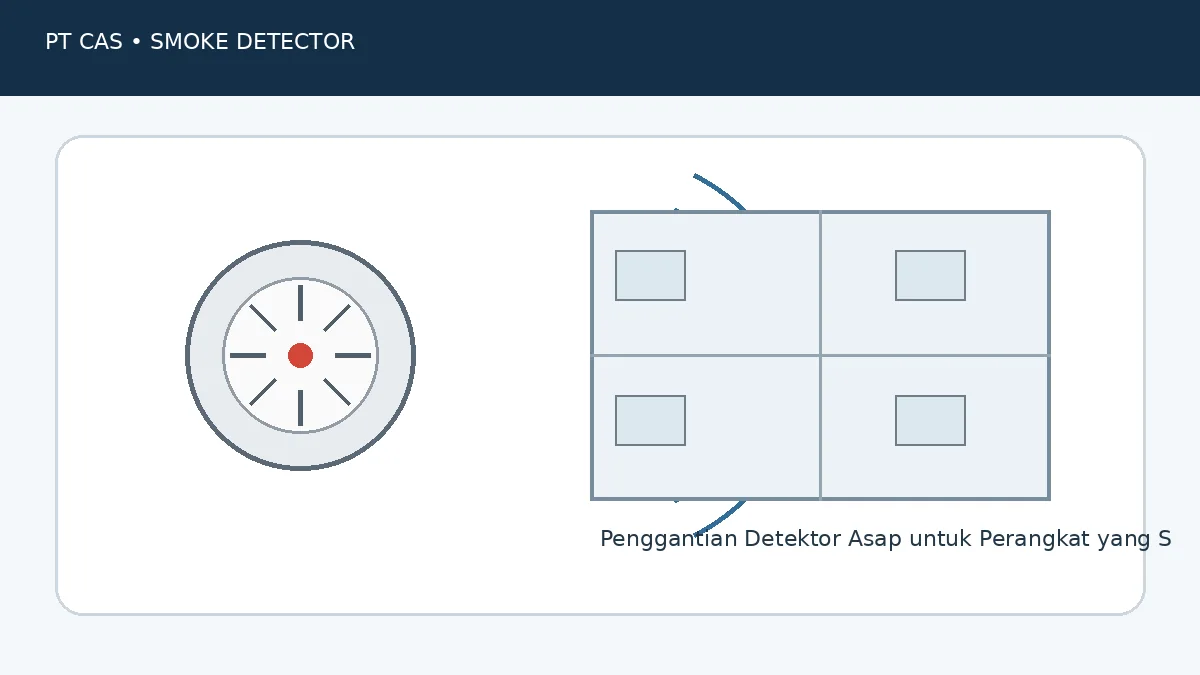
Task: Select the small rectangle in top-left room
Action: pyautogui.click(x=650, y=275)
